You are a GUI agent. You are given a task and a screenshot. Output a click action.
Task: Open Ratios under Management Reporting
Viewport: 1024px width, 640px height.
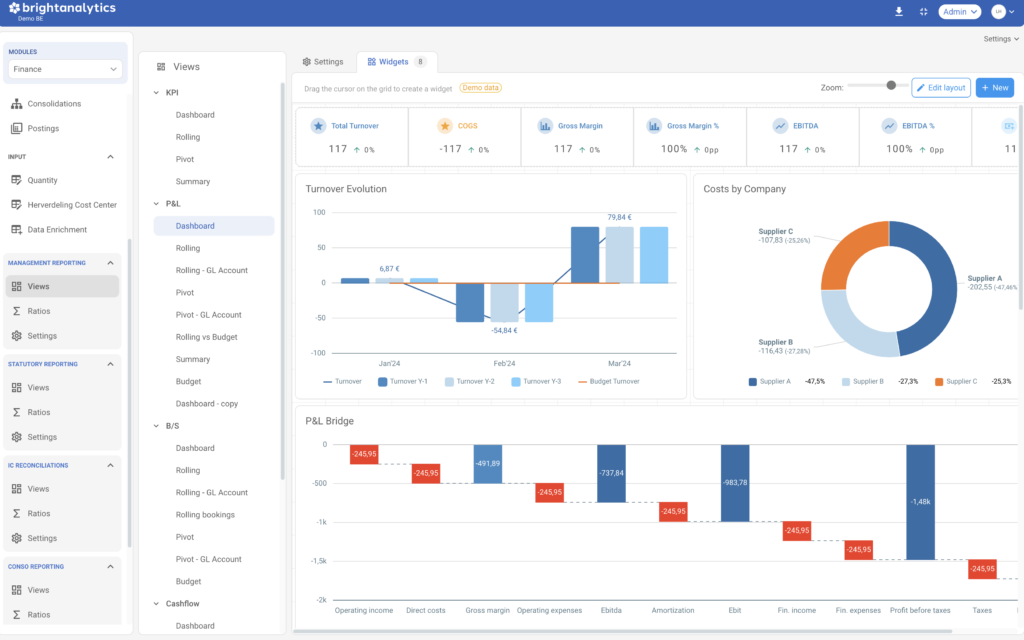(x=38, y=311)
